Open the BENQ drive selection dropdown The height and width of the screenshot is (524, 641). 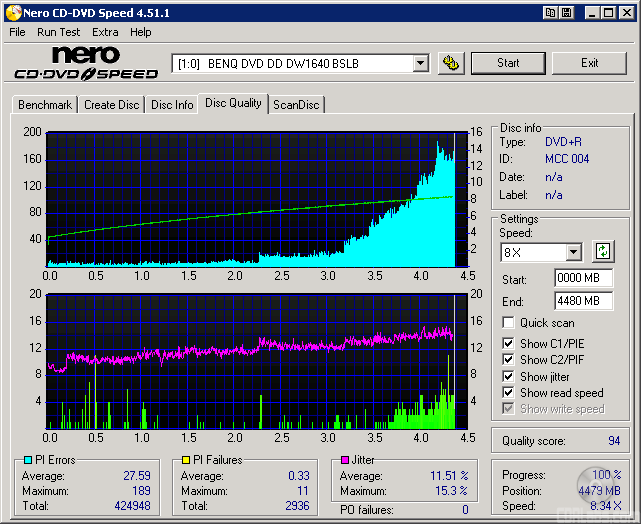(x=420, y=64)
